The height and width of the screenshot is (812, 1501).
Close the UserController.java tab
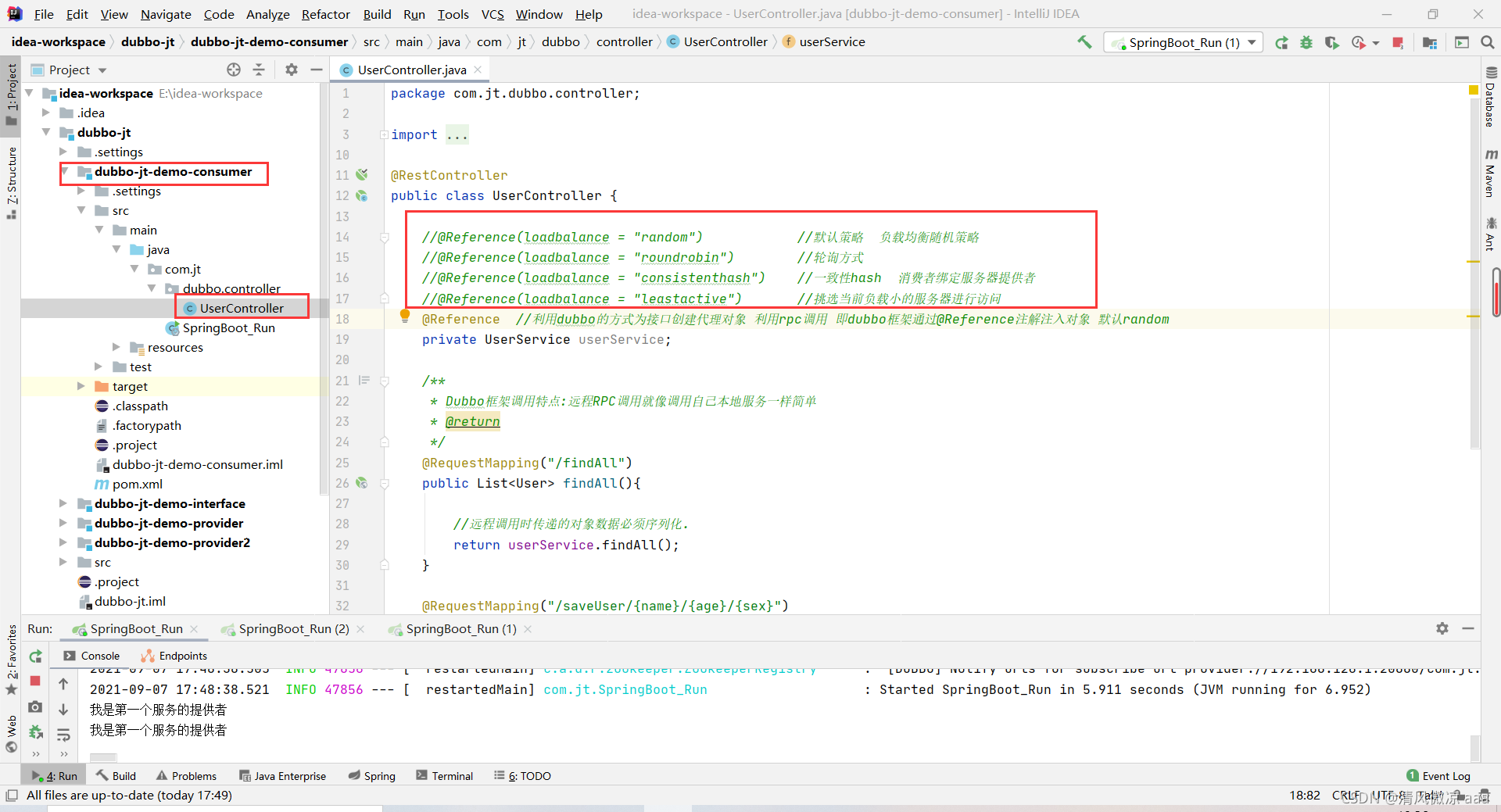pyautogui.click(x=478, y=70)
